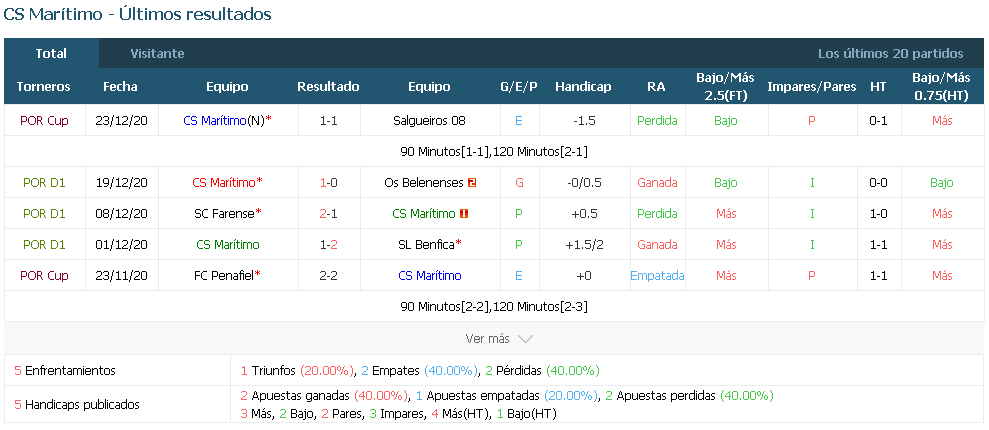Click the red card icon beside CS Marítimo
The image size is (989, 430).
coord(464,214)
